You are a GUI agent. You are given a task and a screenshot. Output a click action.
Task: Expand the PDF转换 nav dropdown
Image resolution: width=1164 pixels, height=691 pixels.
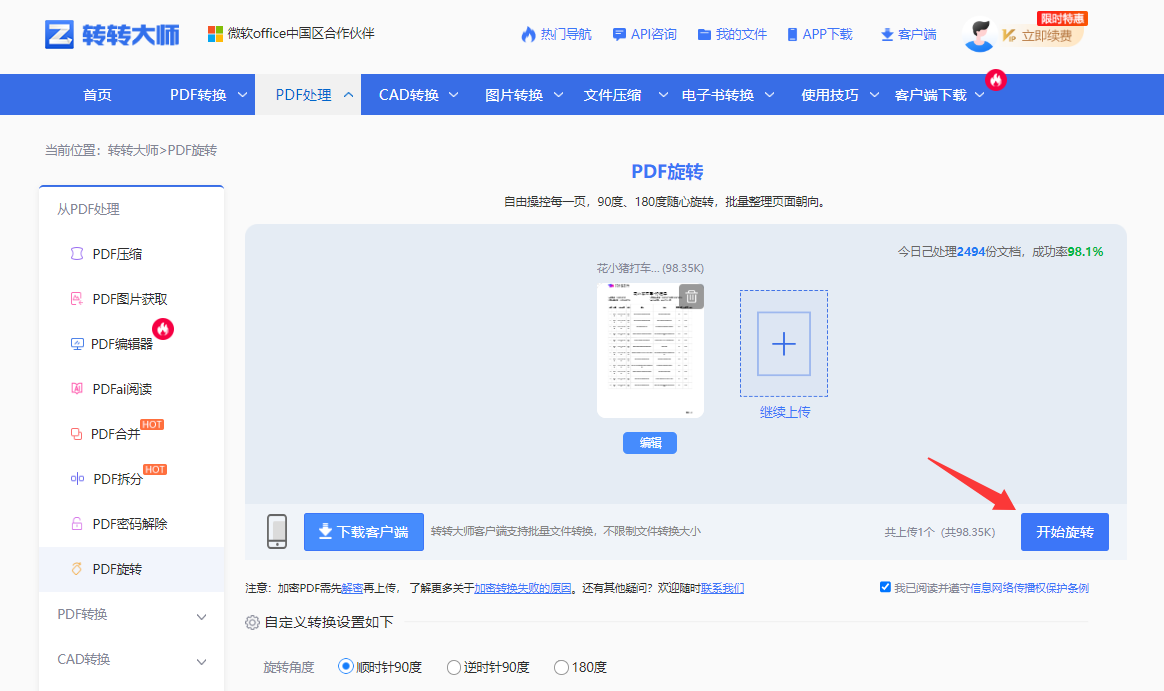tap(242, 95)
